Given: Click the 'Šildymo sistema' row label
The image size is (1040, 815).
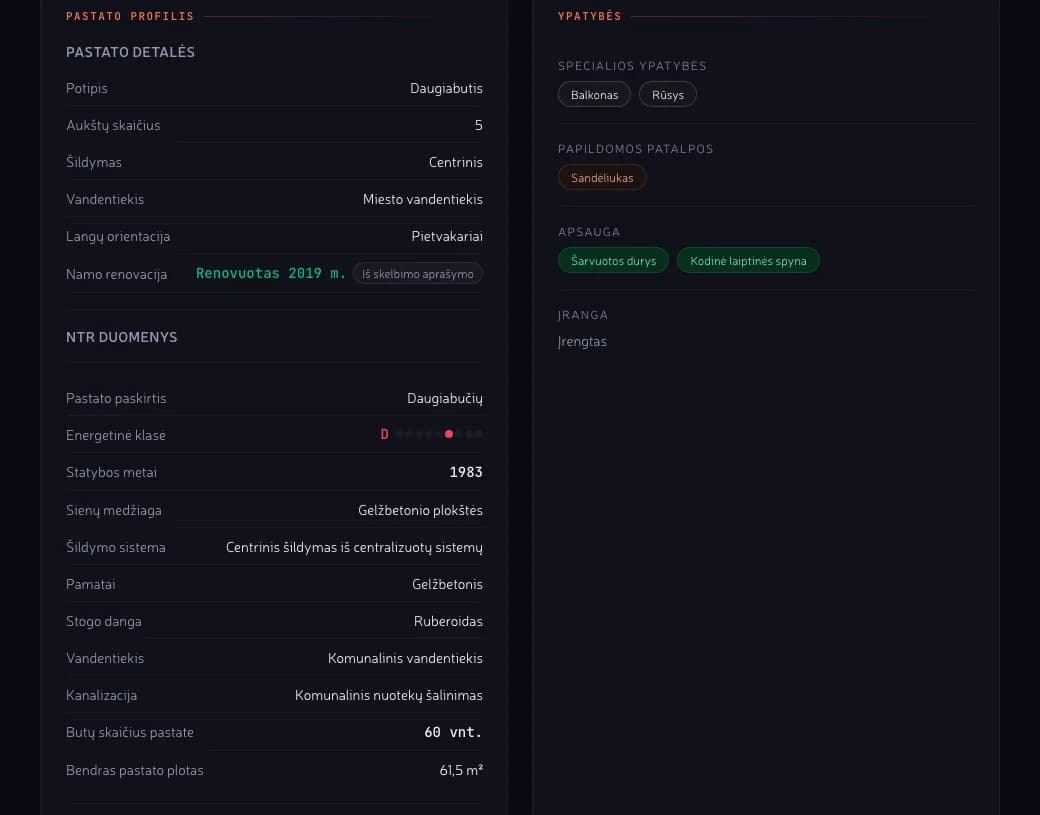Looking at the screenshot, I should coord(115,548).
